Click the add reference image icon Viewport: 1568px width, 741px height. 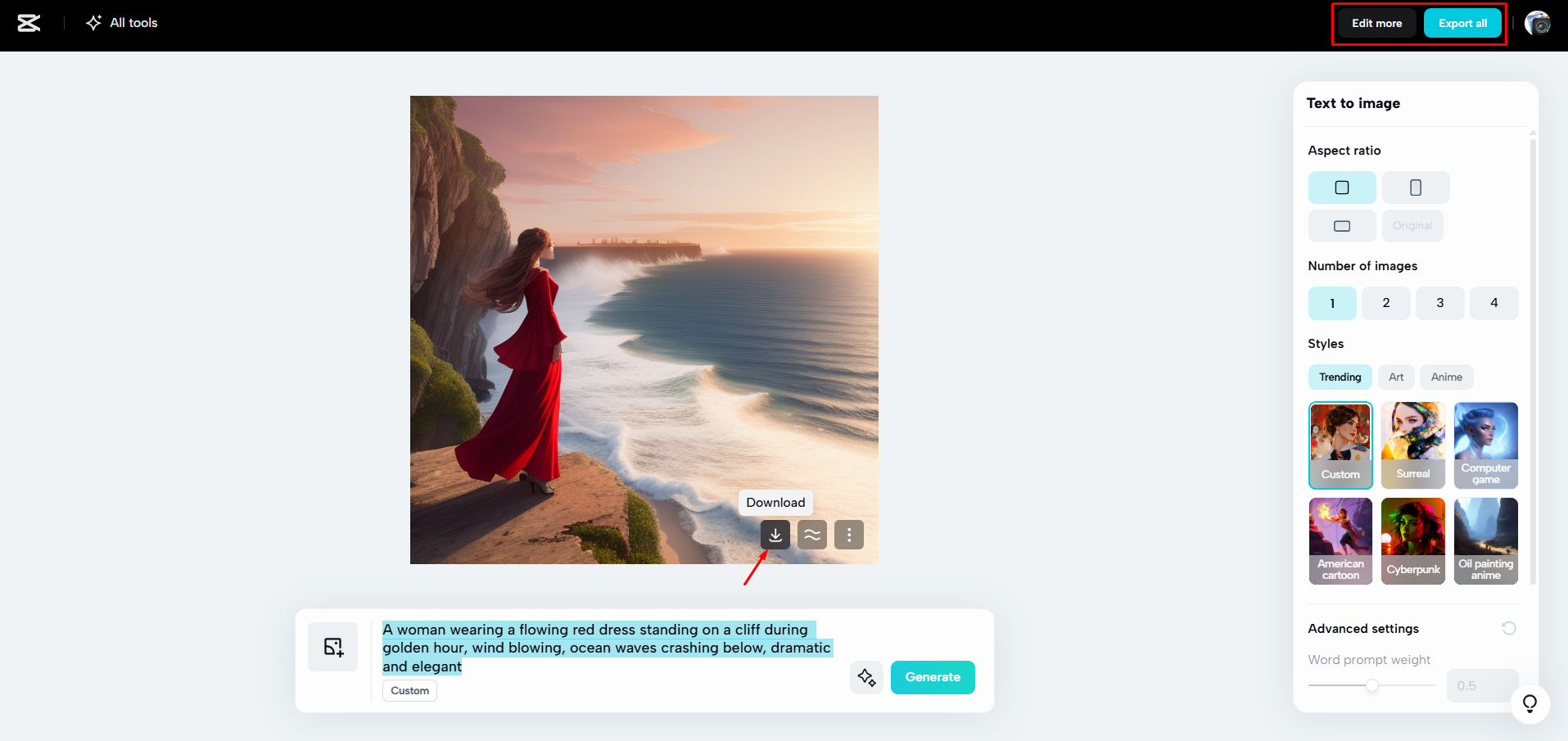click(x=332, y=646)
